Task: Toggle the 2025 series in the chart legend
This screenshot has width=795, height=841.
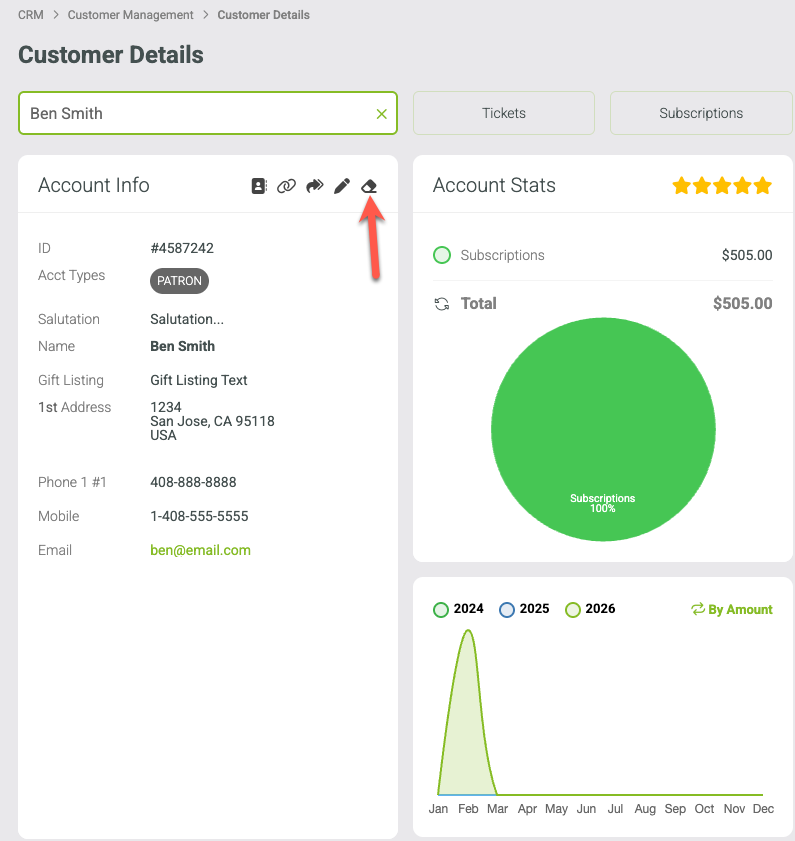Action: tap(525, 609)
